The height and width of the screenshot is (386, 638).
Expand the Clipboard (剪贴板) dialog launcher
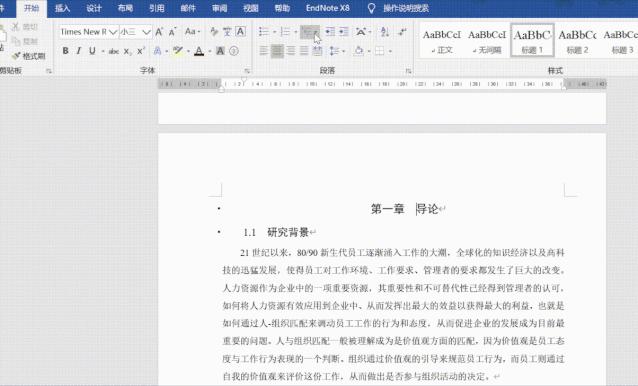point(49,71)
